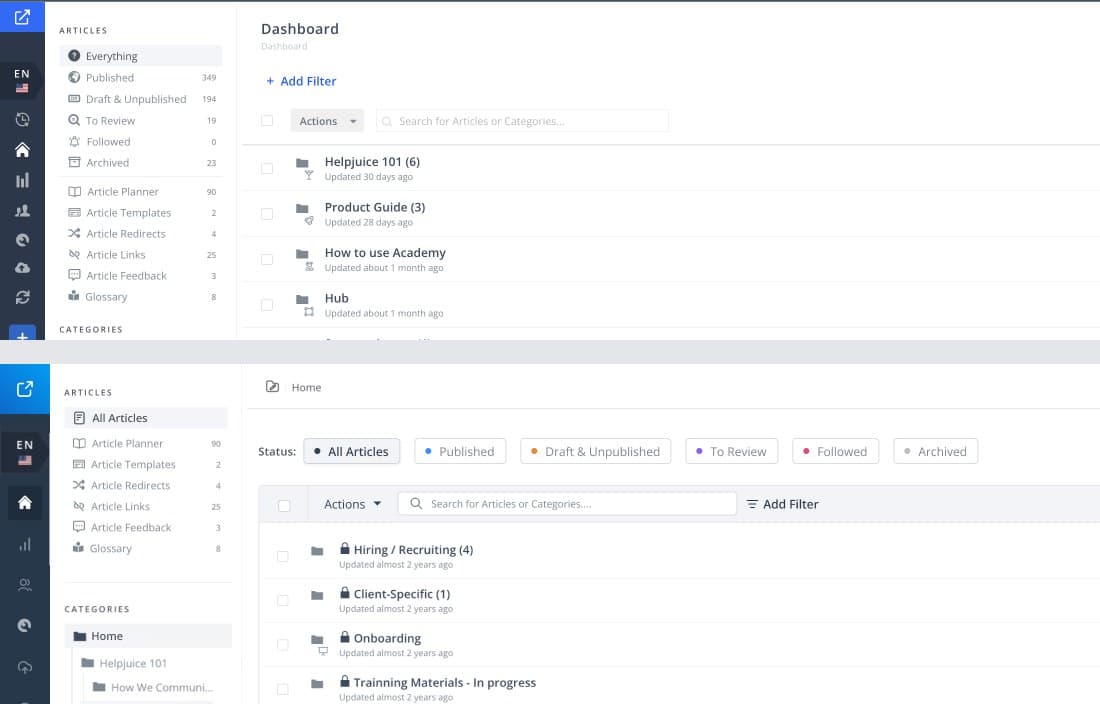
Task: Click the blue + Add Filter link
Action: tap(301, 81)
